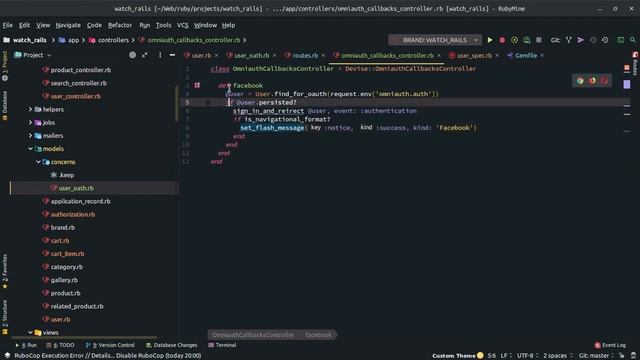The width and height of the screenshot is (640, 360).
Task: Open the 2 spaces indent selector
Action: 558,356
